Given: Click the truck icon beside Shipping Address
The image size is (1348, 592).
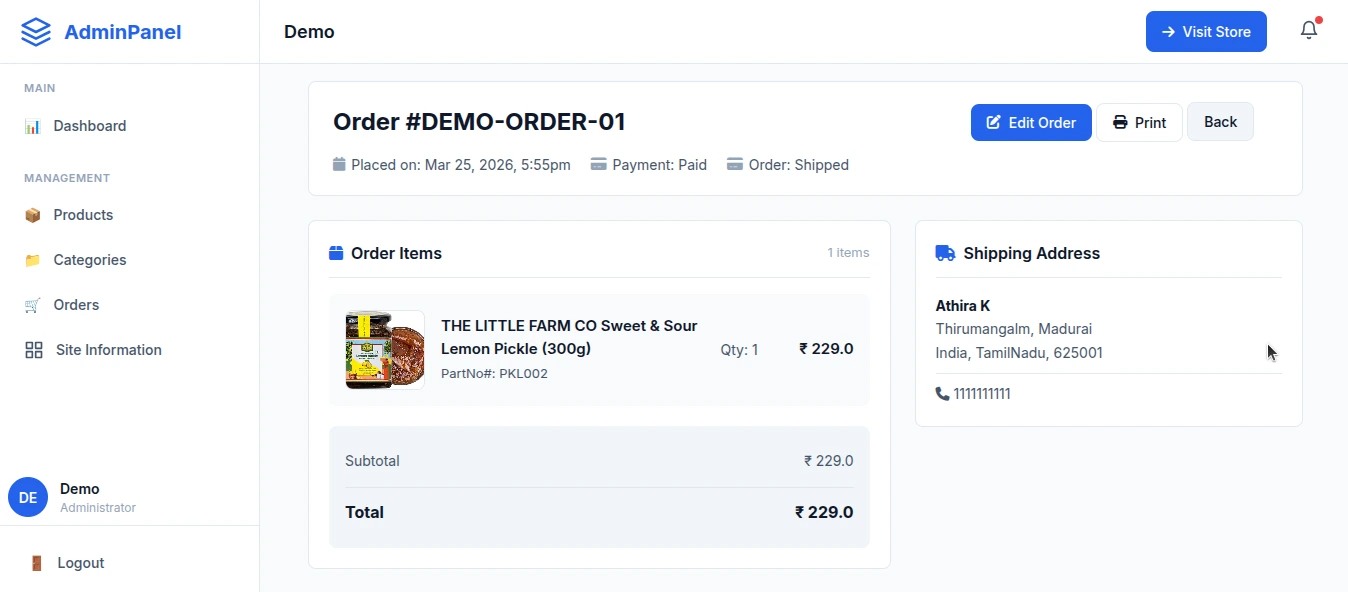Looking at the screenshot, I should tap(944, 253).
